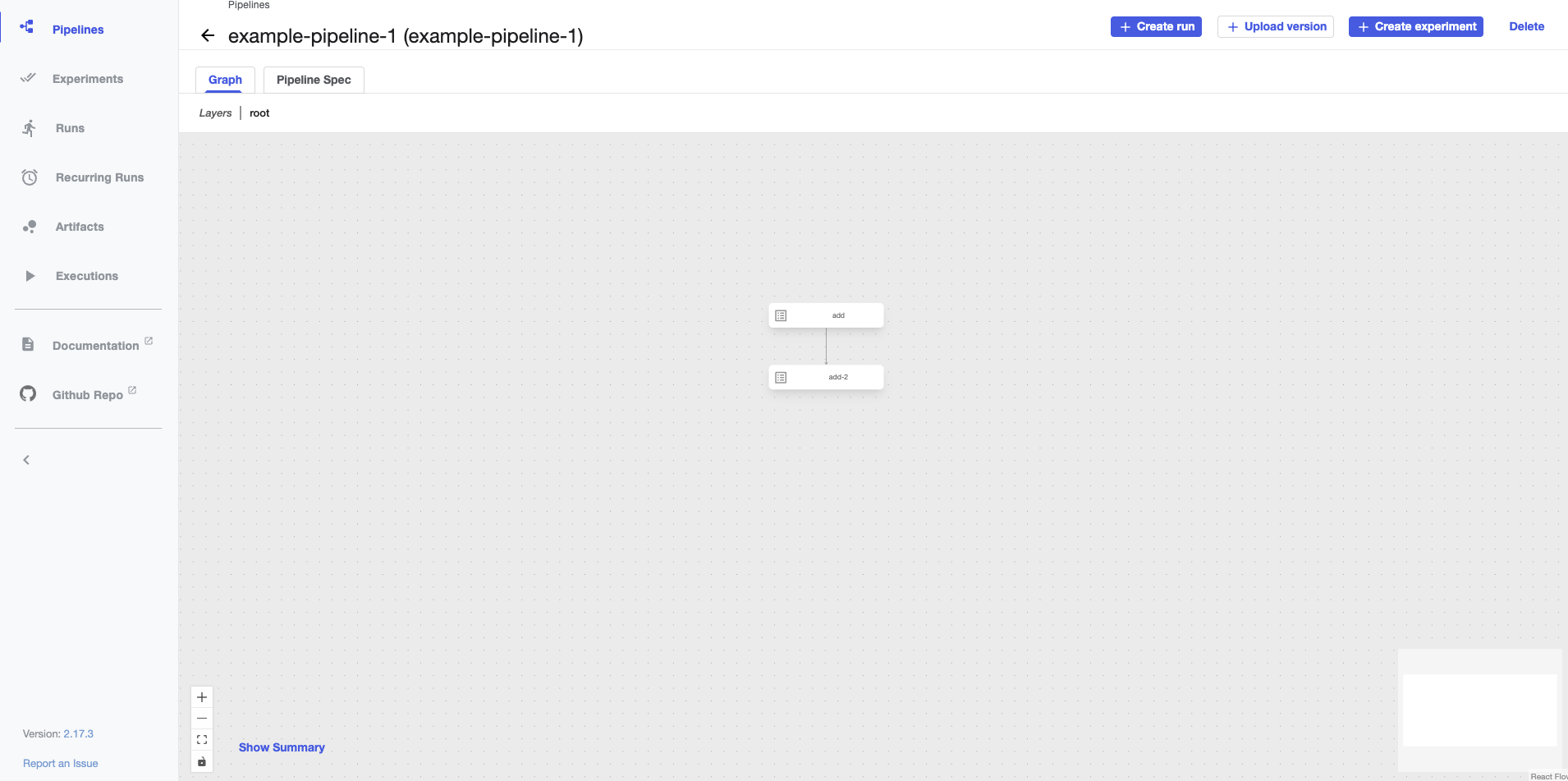Go back using the left arrow

(208, 35)
